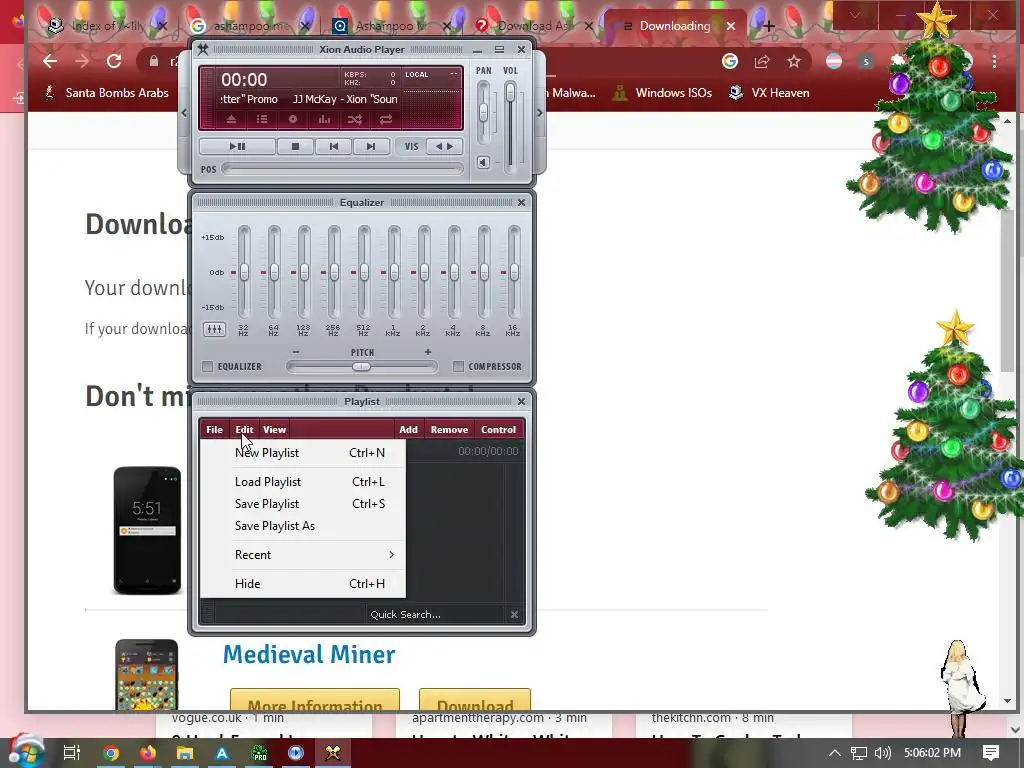Open the File menu in Playlist
Viewport: 1024px width, 768px height.
[214, 430]
